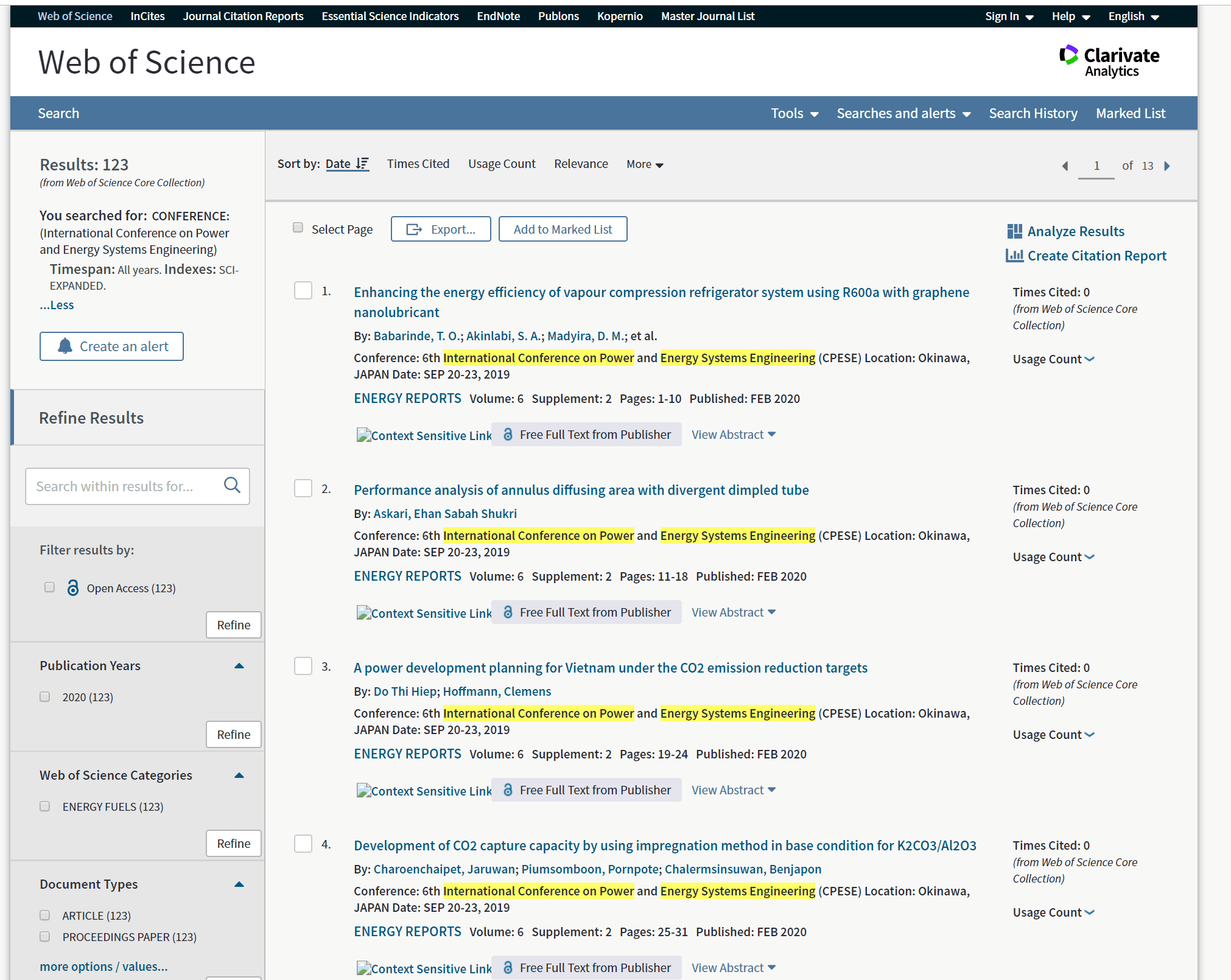Click Refine button under Web of Science Categories
The width and height of the screenshot is (1231, 980).
pos(234,844)
